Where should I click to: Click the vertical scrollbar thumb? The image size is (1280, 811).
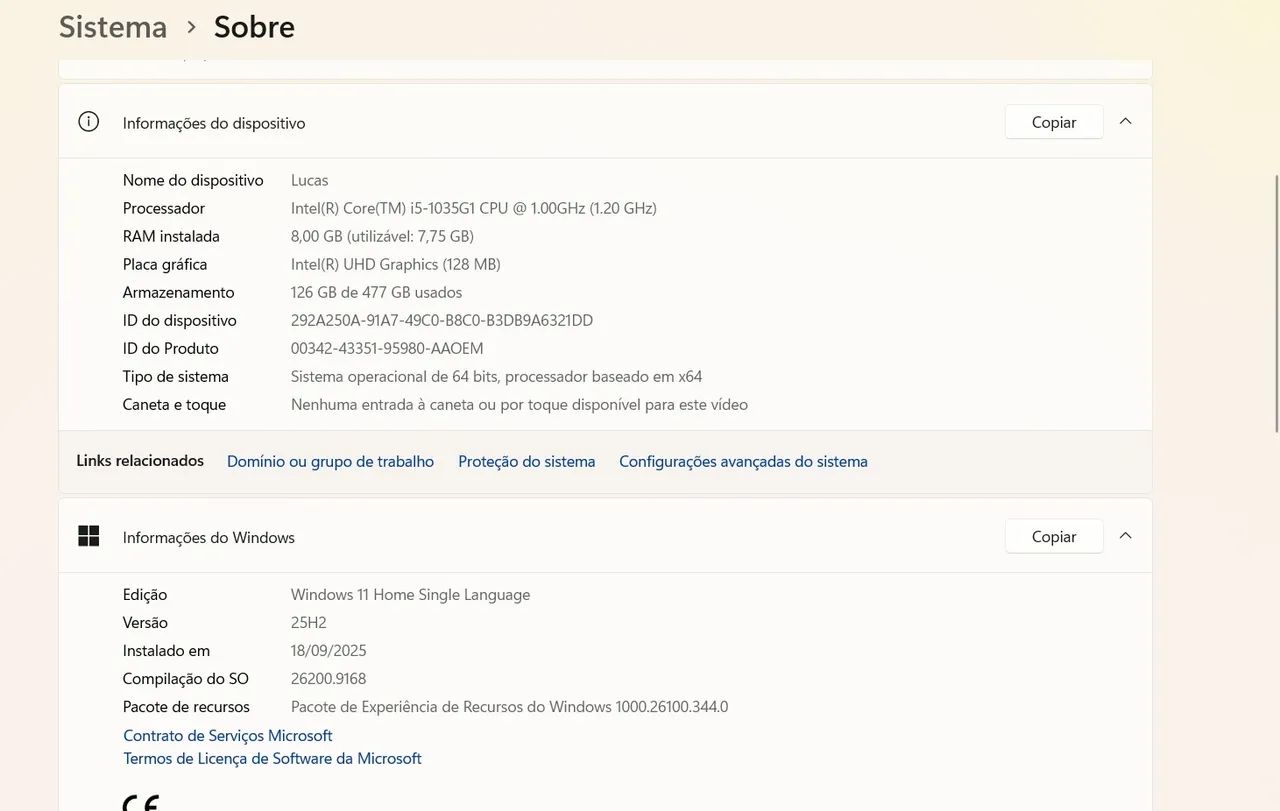coord(1275,303)
